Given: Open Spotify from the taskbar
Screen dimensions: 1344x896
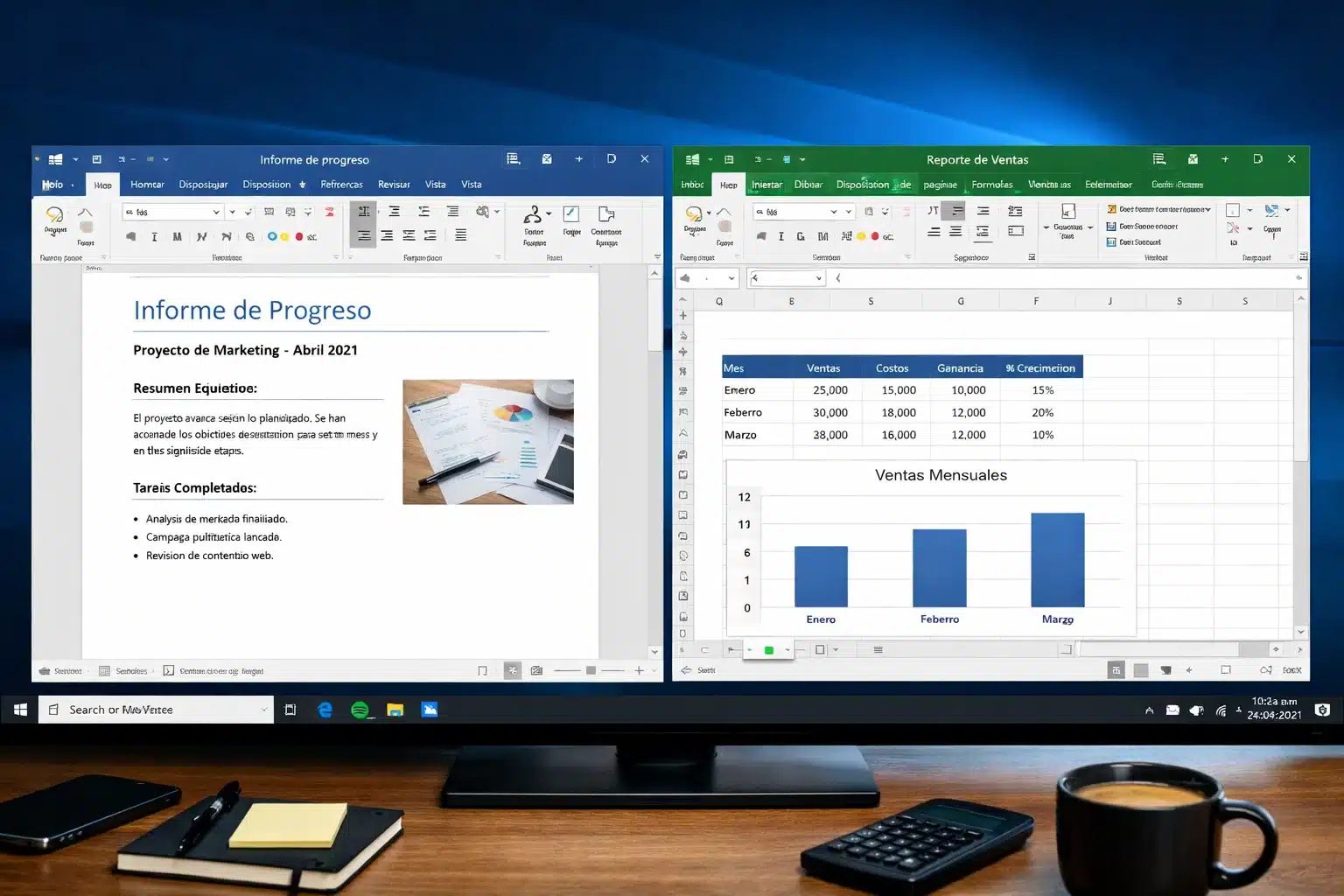Looking at the screenshot, I should pos(360,709).
